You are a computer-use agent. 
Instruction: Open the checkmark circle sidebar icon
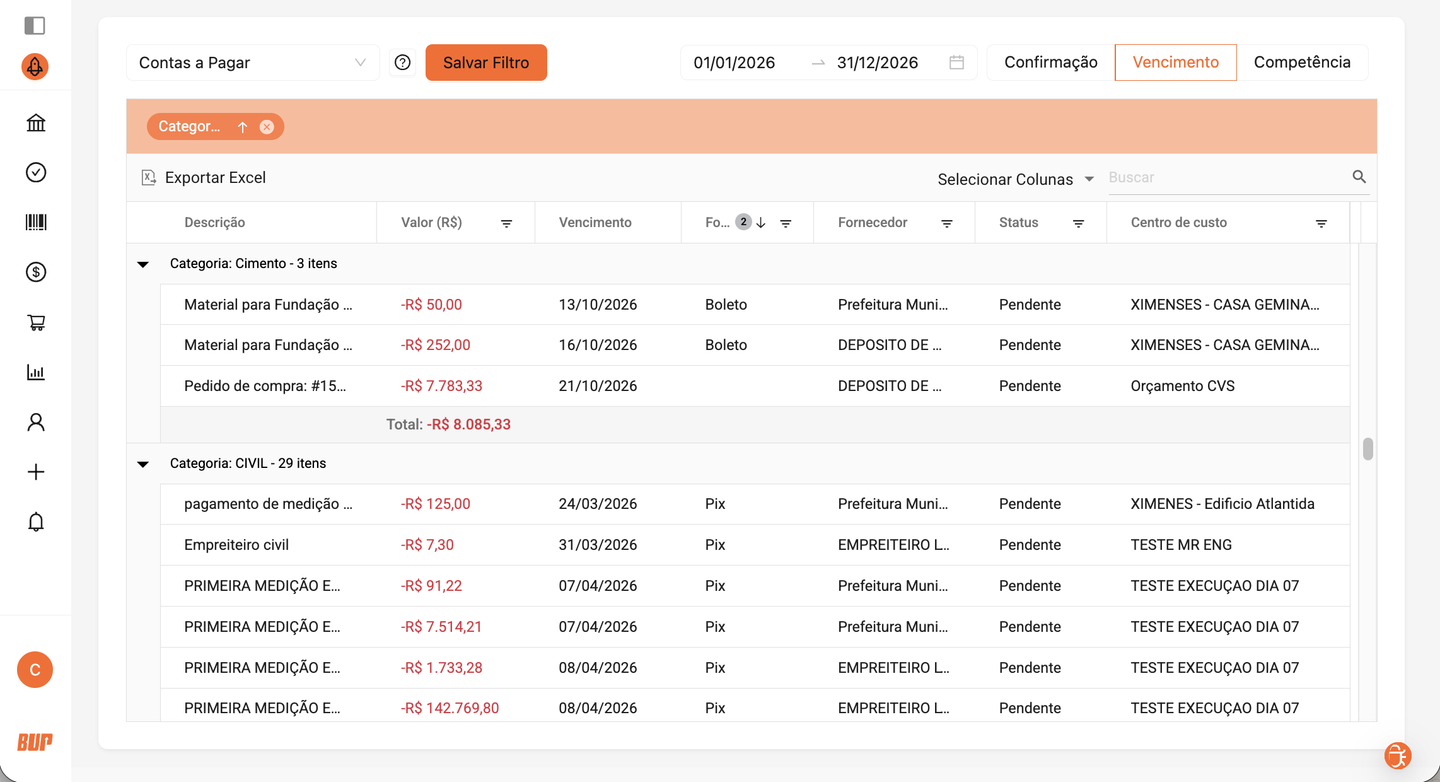[x=36, y=173]
